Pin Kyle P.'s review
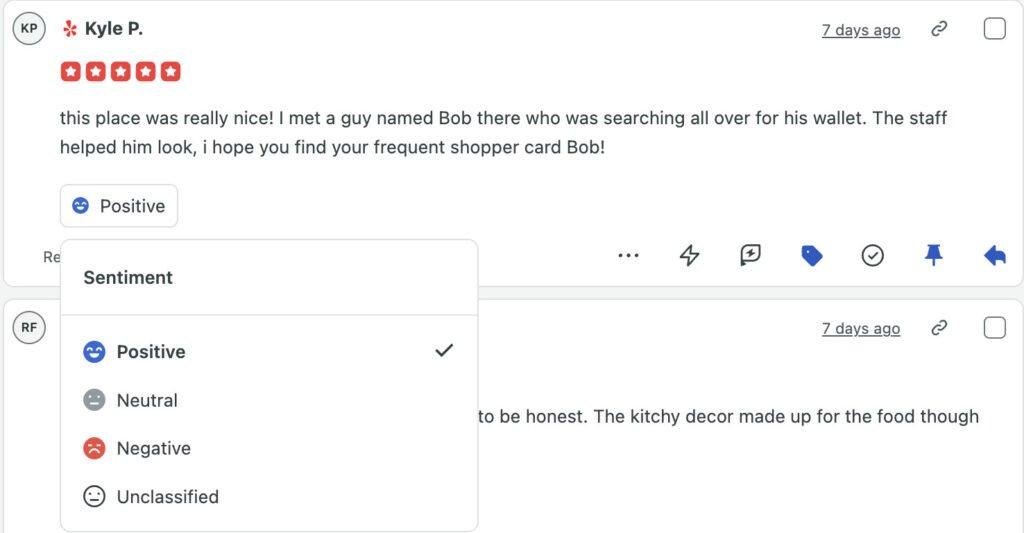This screenshot has width=1024, height=533. 934,255
